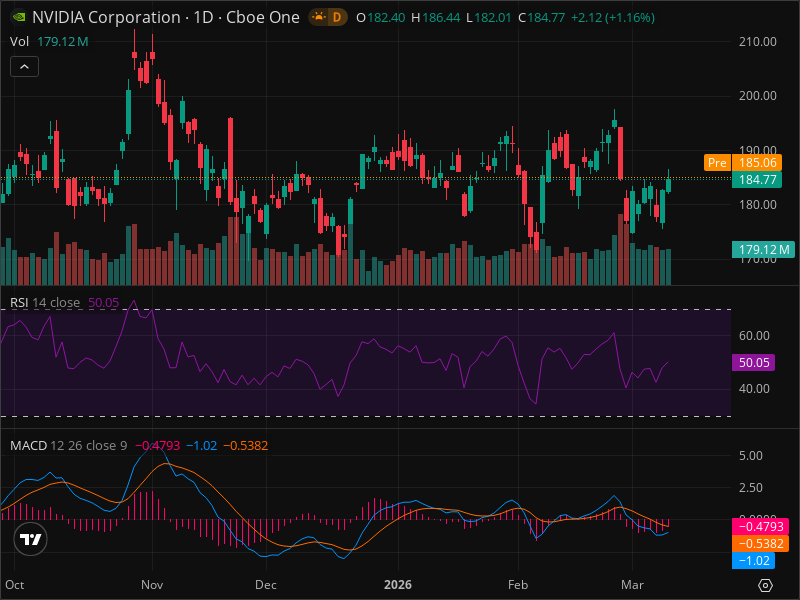Click the Oct label on the time axis
800x600 pixels.
(x=15, y=585)
